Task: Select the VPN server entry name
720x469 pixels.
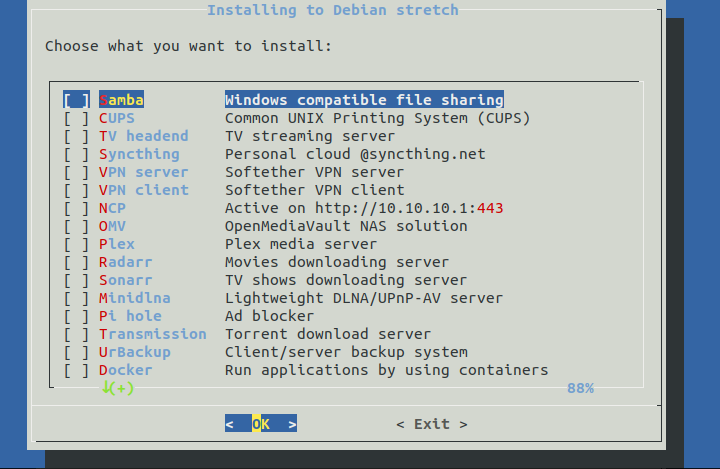Action: click(x=144, y=172)
